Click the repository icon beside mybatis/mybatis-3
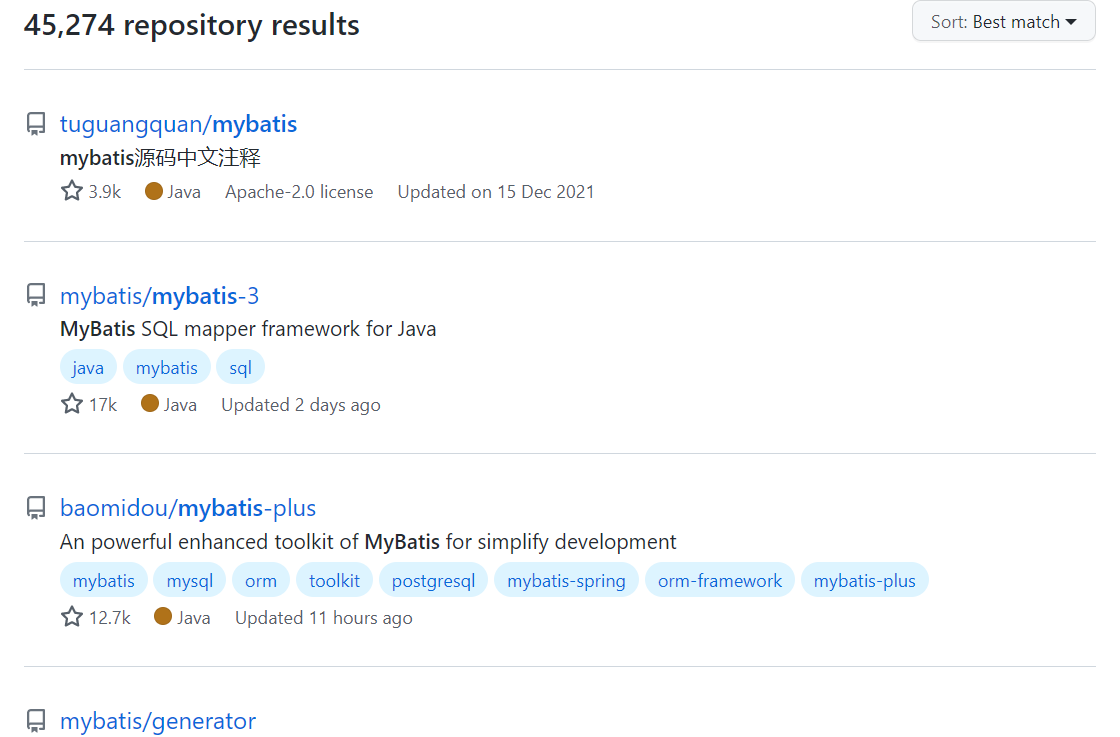Viewport: 1120px width, 737px height. pyautogui.click(x=36, y=295)
